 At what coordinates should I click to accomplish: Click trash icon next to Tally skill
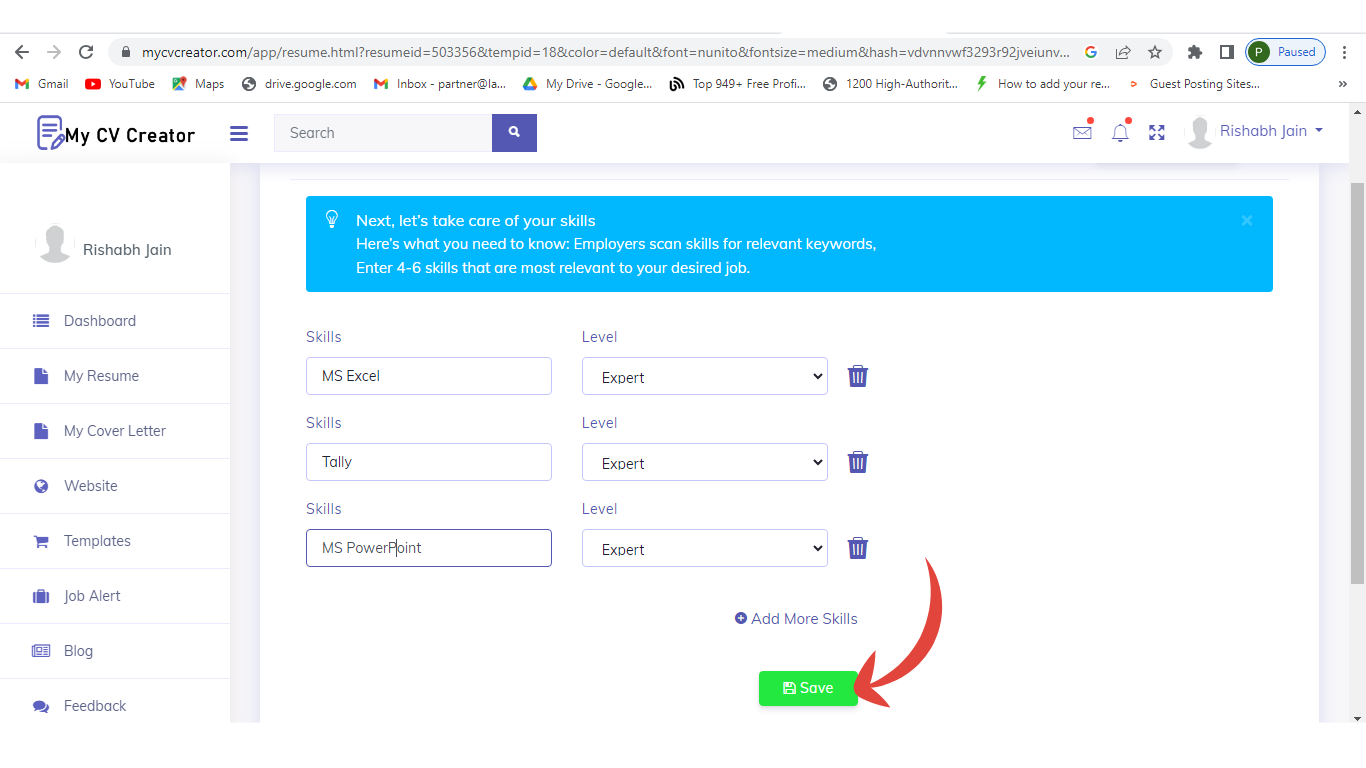click(858, 462)
